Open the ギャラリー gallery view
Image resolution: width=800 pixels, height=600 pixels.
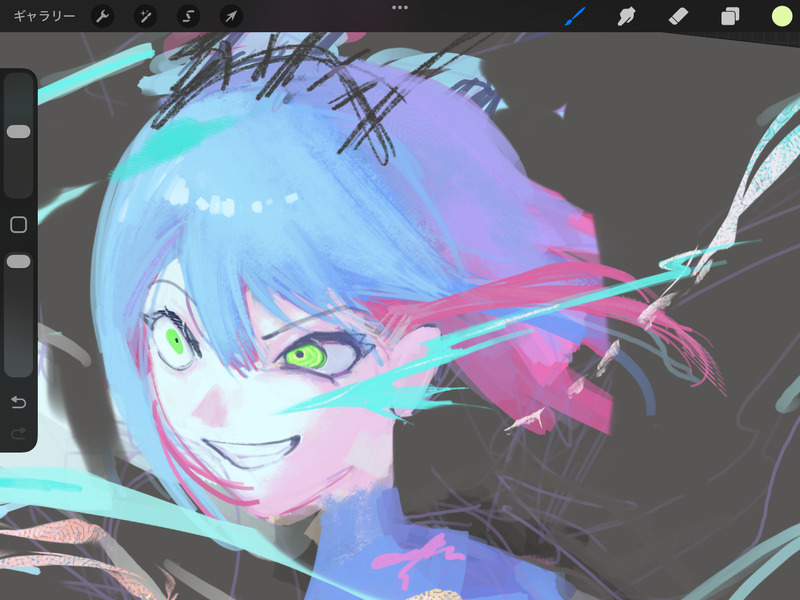tap(44, 16)
